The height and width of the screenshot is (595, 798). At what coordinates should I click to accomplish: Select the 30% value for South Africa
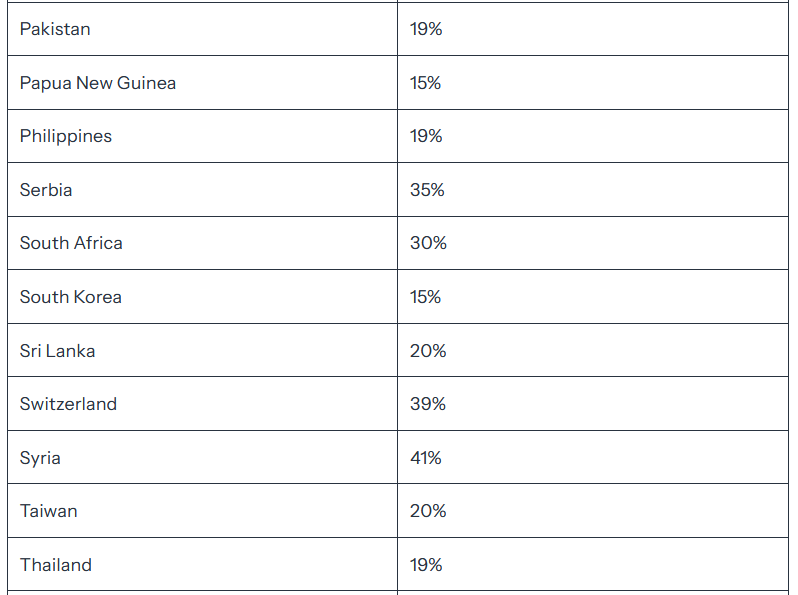click(x=428, y=243)
